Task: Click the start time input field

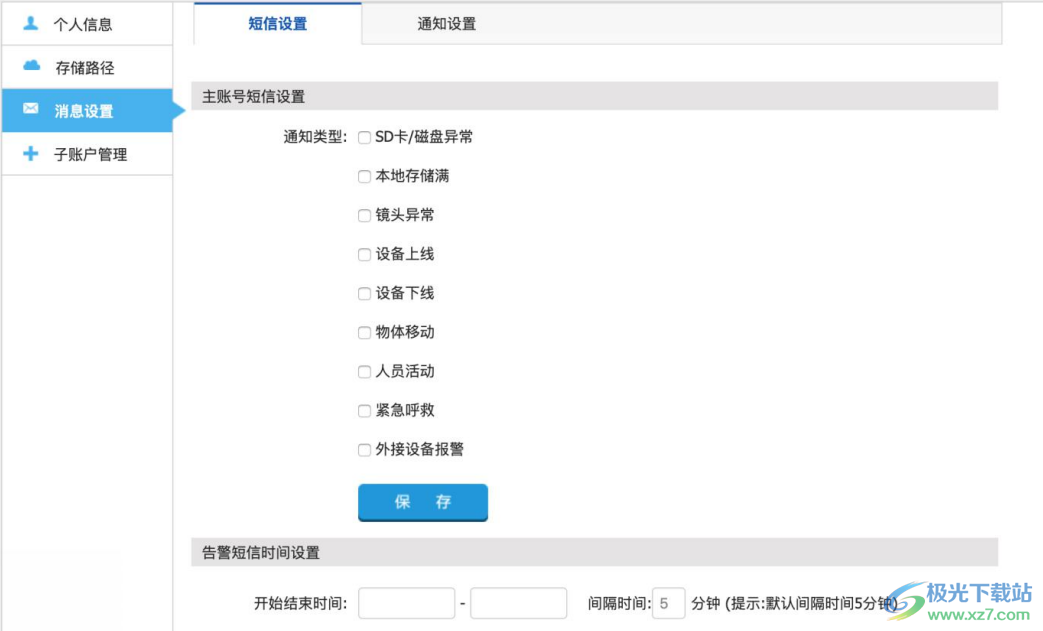Action: click(406, 604)
